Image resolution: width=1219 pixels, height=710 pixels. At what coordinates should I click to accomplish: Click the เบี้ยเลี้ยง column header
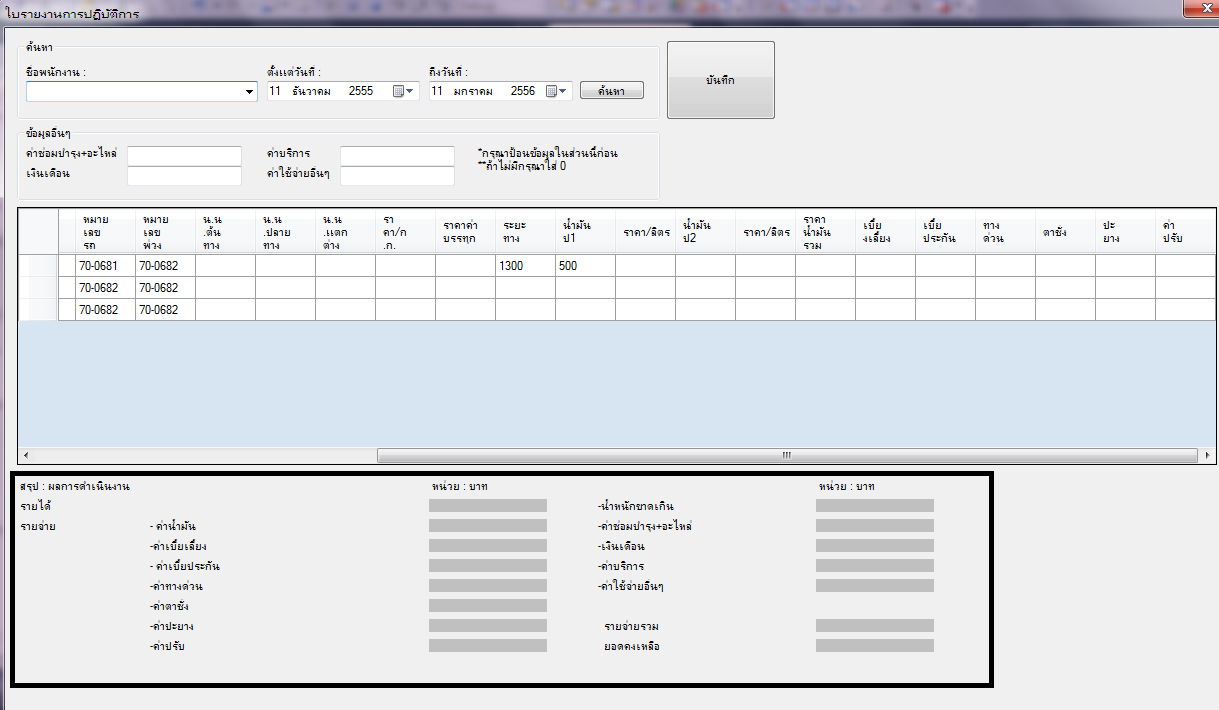885,231
